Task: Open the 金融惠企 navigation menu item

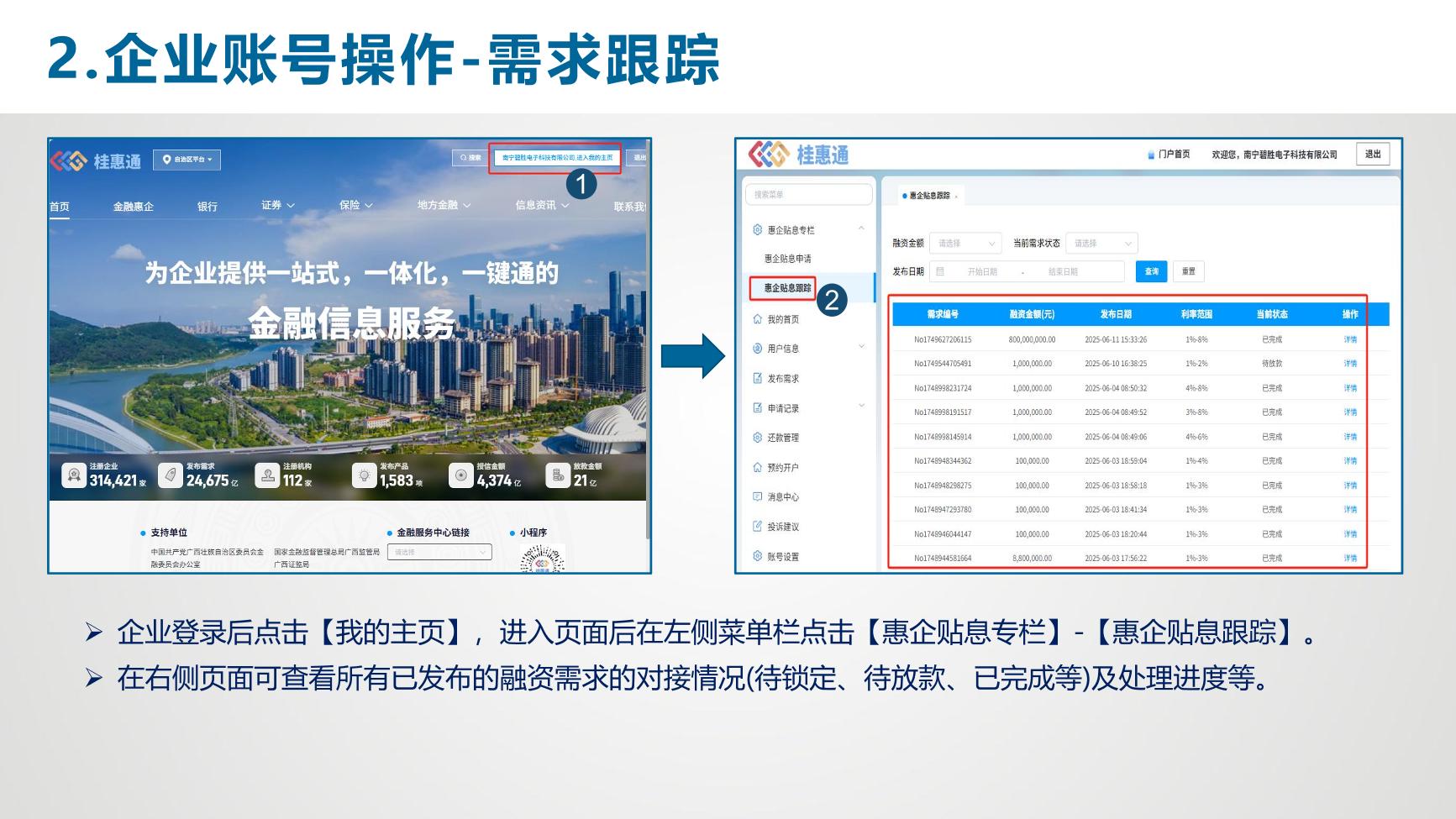Action: point(133,207)
